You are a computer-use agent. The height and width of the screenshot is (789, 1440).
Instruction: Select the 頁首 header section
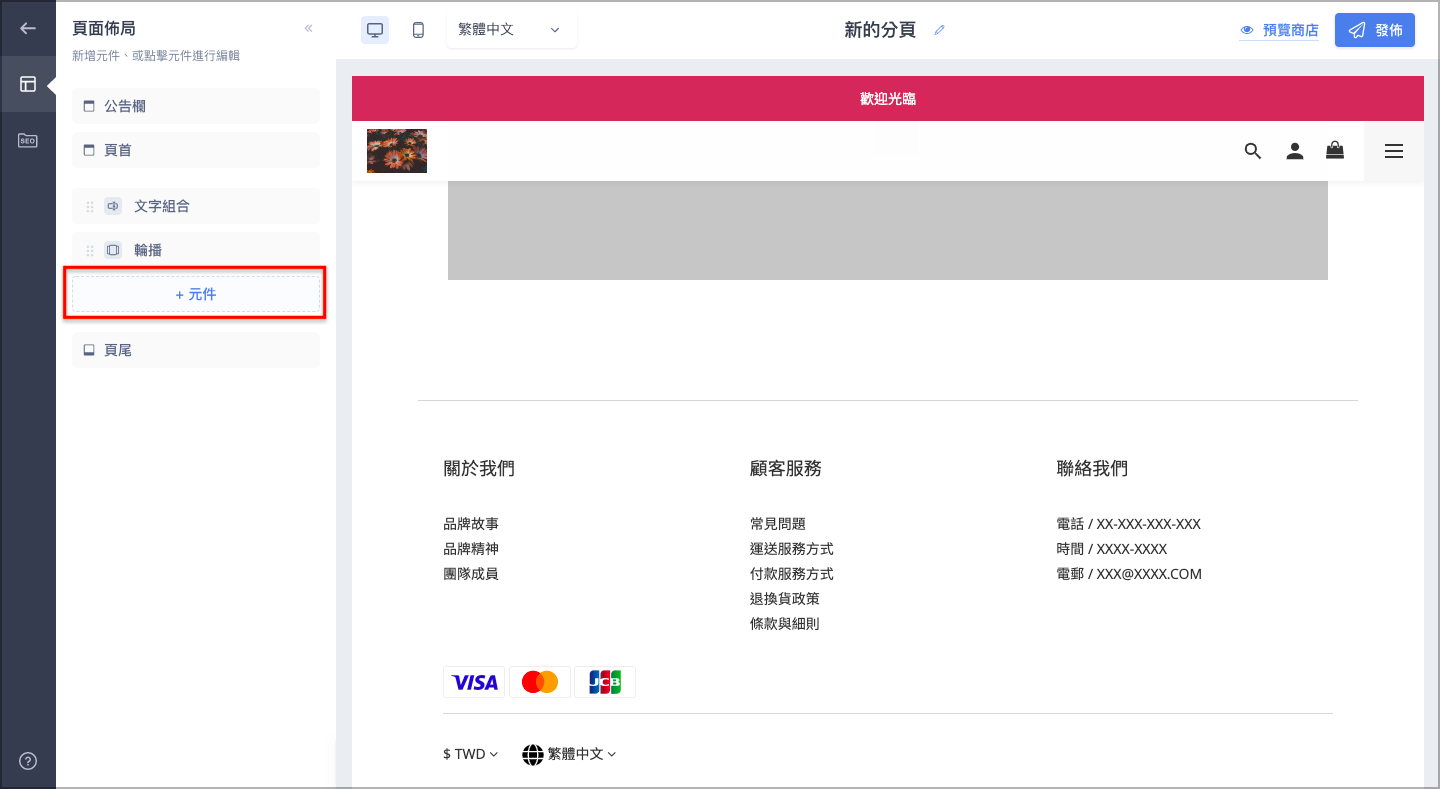click(196, 150)
